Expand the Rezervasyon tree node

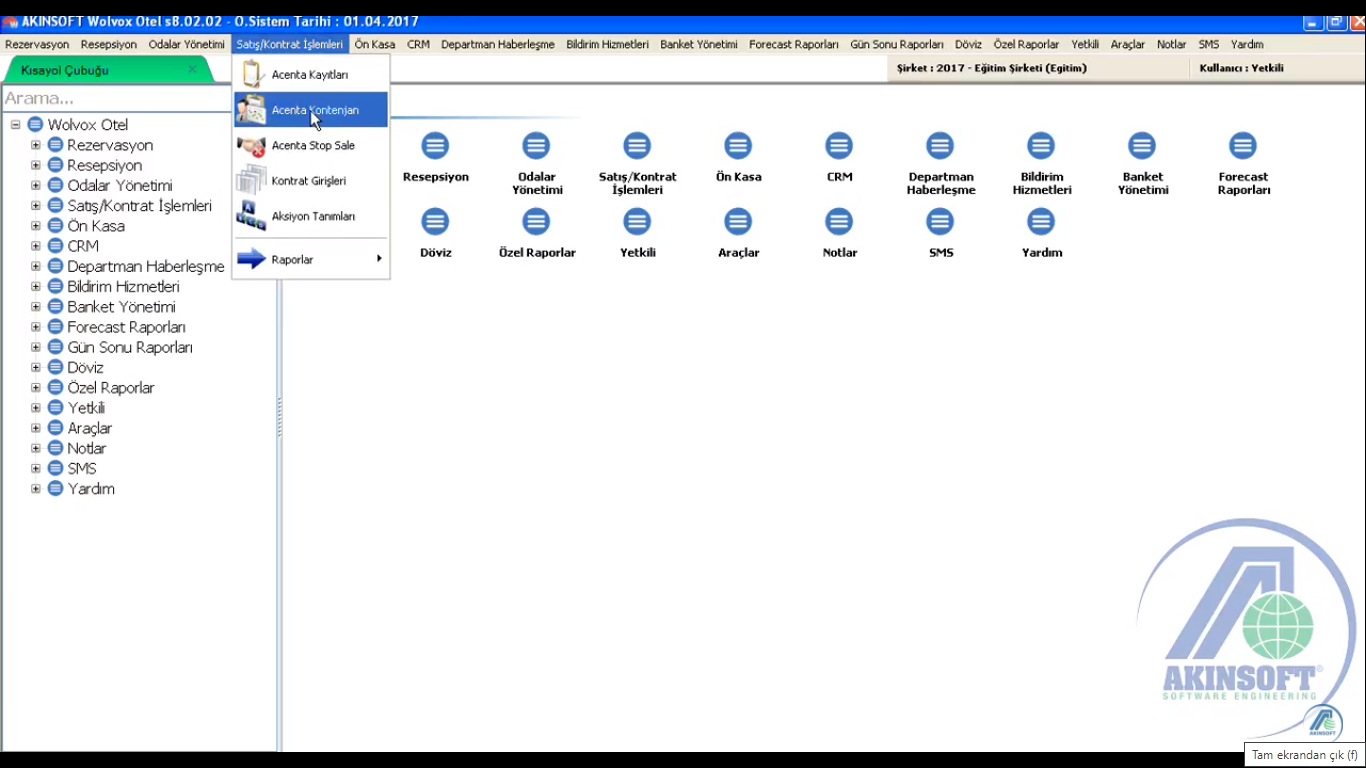(36, 145)
